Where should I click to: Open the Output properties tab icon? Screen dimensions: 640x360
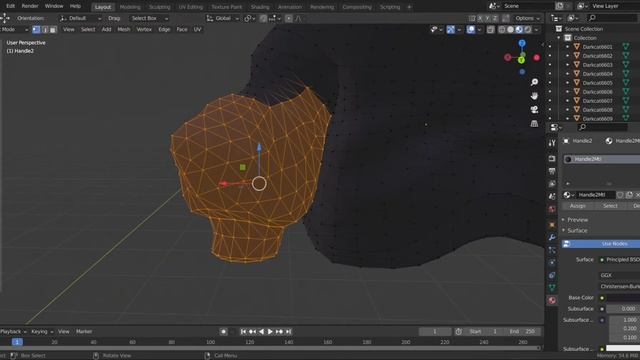tap(552, 171)
